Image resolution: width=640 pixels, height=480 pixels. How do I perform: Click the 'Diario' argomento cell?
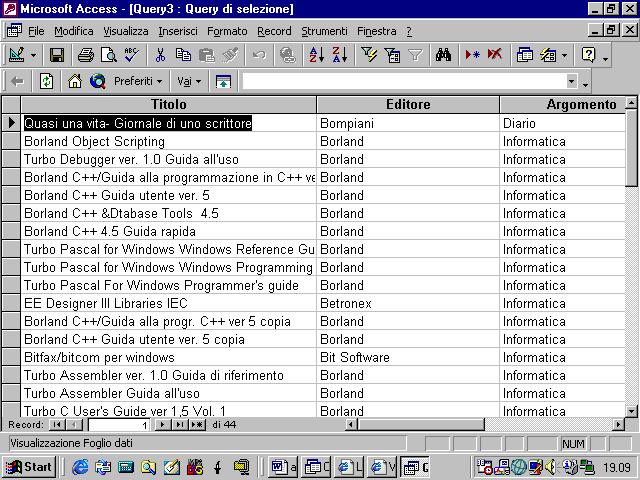pos(562,123)
